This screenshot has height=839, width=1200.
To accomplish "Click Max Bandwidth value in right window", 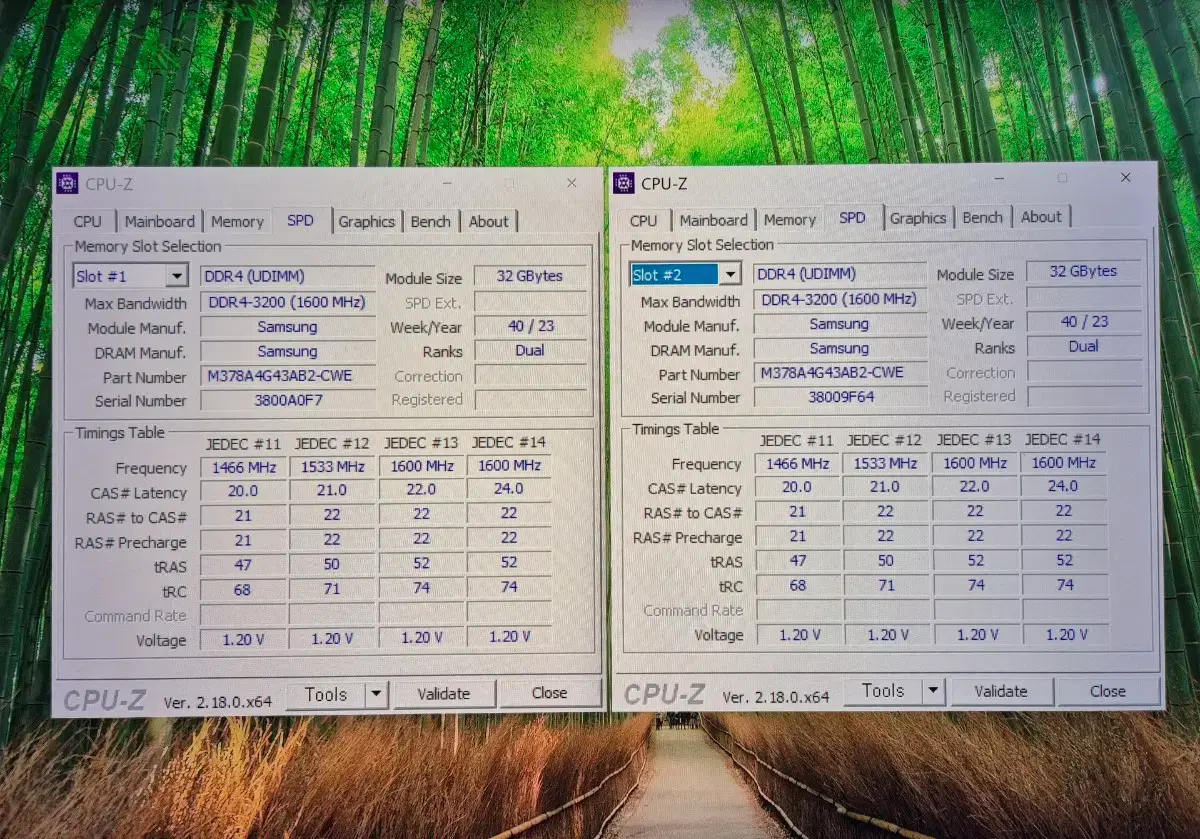I will tap(840, 299).
